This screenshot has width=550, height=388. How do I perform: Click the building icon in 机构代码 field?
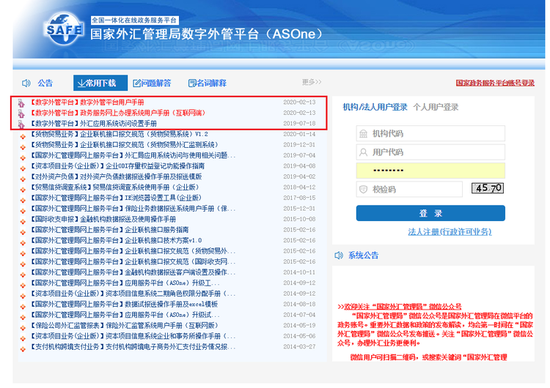363,134
